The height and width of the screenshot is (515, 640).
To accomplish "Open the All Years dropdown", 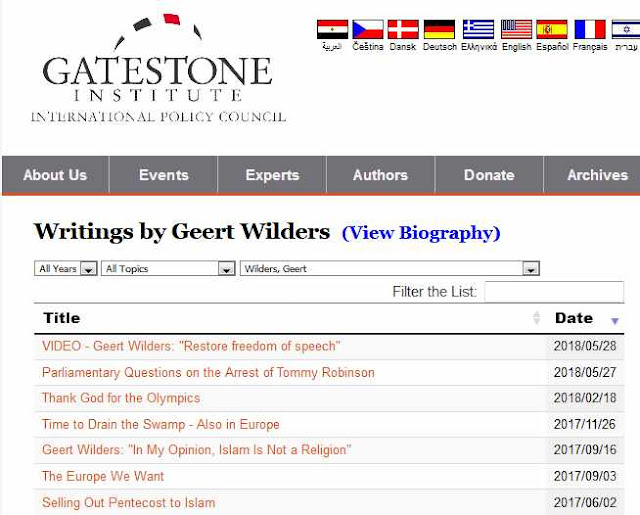I will (x=66, y=269).
